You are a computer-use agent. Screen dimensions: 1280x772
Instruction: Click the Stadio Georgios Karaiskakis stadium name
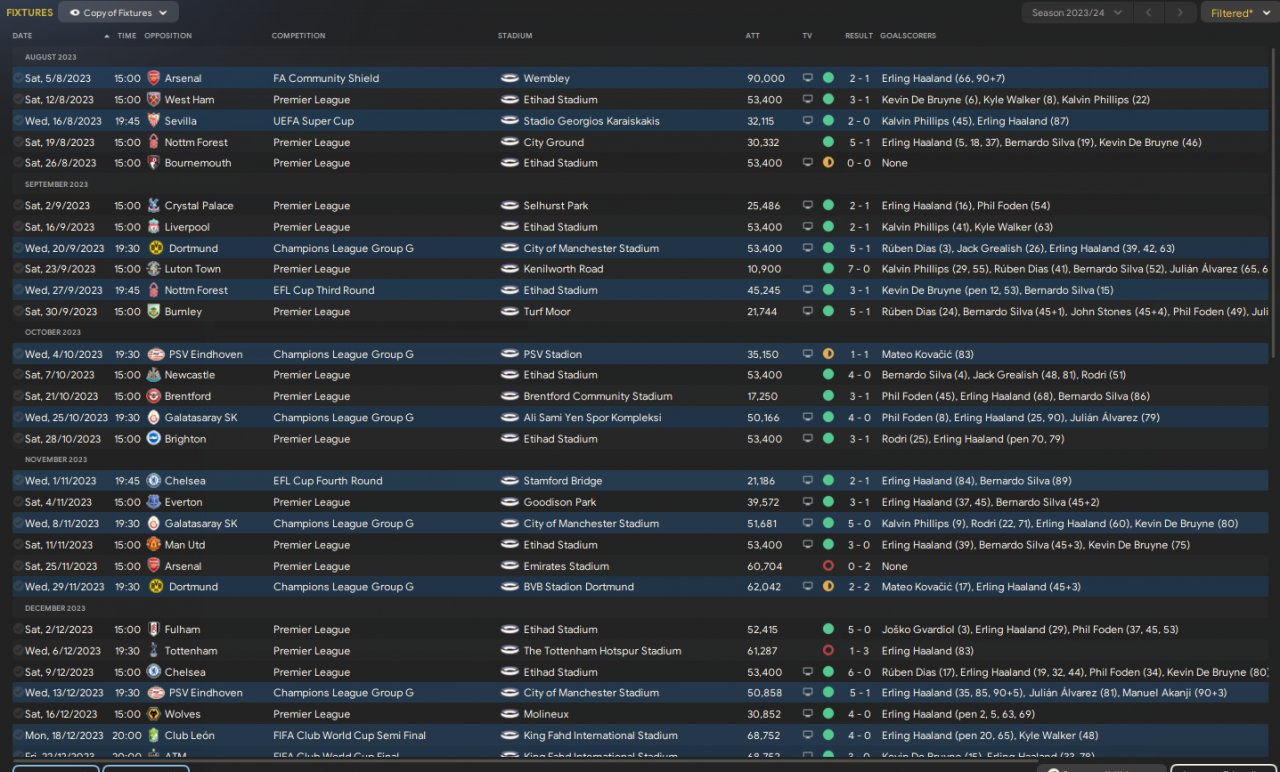coord(593,121)
